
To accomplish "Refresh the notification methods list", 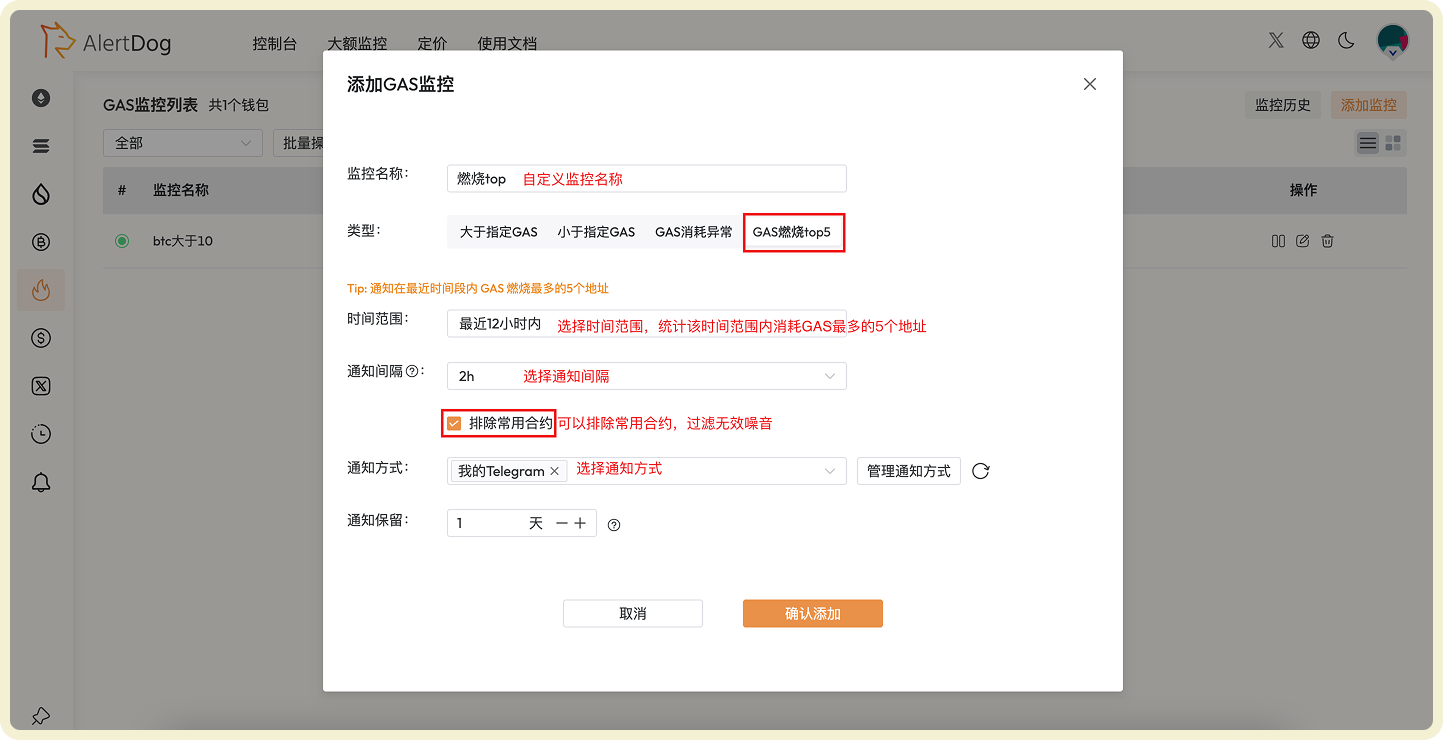I will click(980, 471).
